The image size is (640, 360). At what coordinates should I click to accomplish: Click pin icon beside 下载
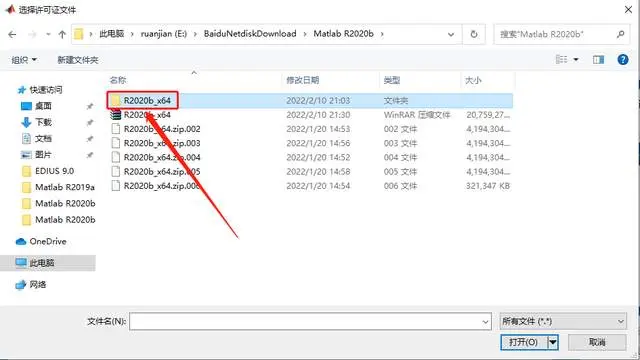tap(90, 122)
